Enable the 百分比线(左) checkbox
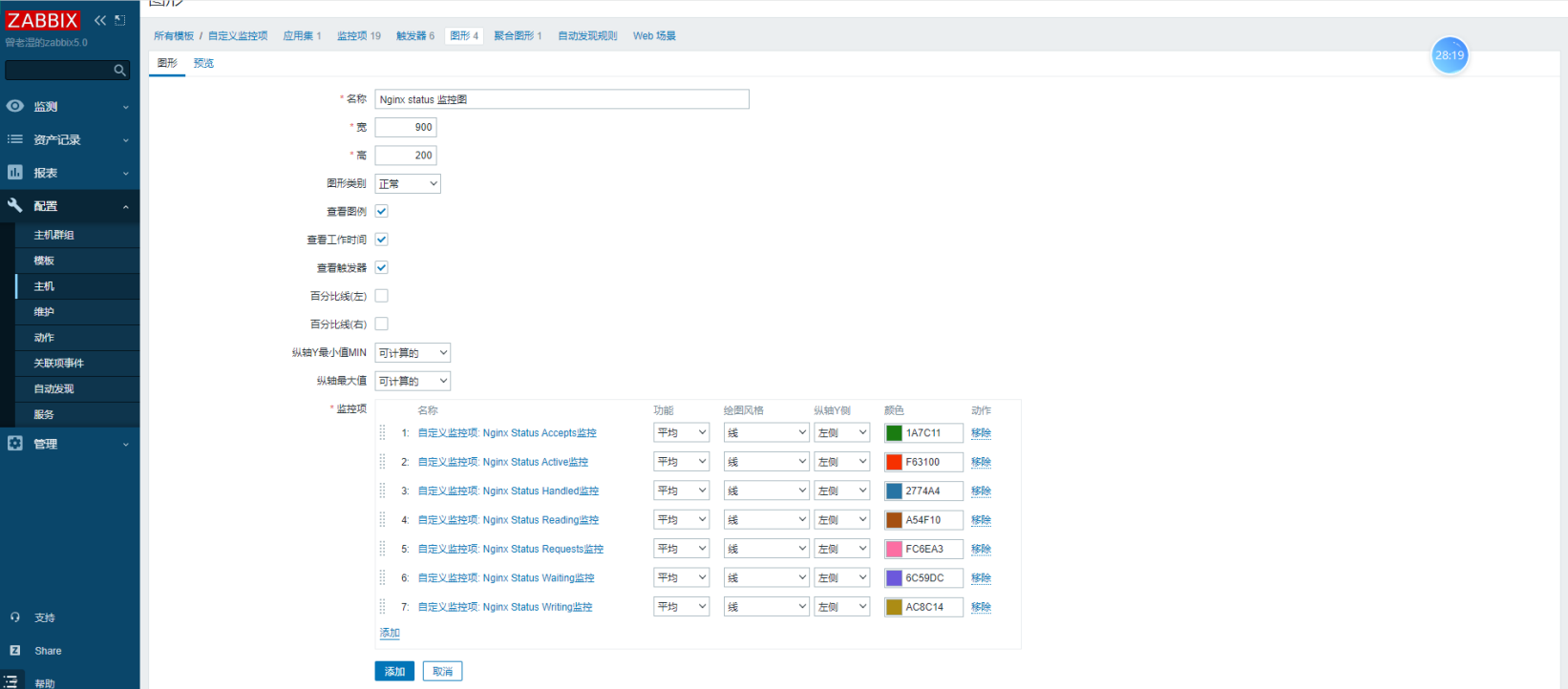The image size is (1568, 689). (381, 296)
